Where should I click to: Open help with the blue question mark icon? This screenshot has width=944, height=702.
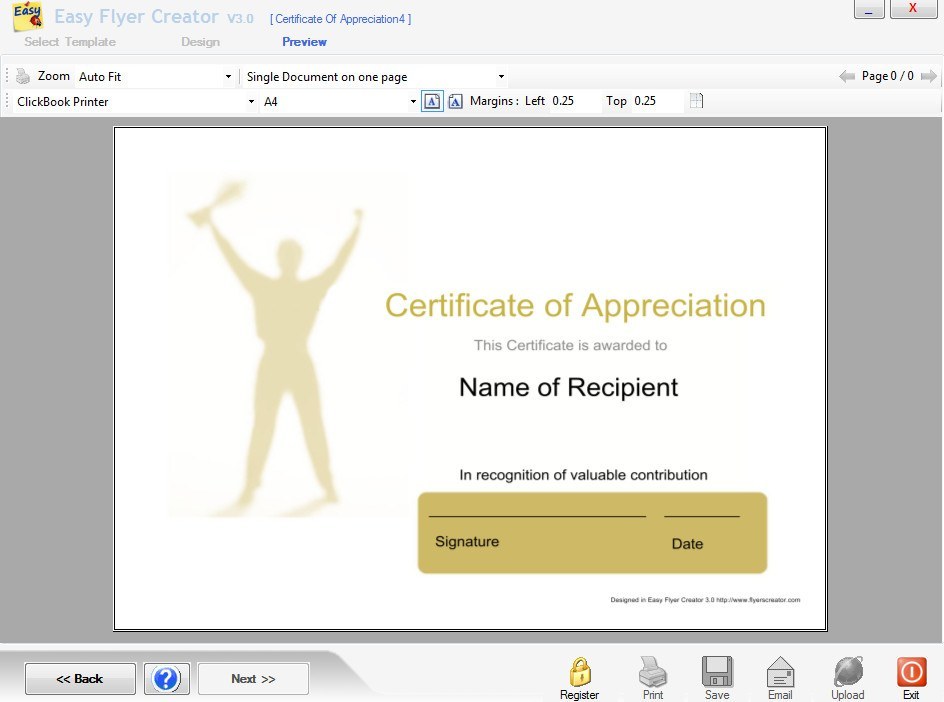coord(166,679)
